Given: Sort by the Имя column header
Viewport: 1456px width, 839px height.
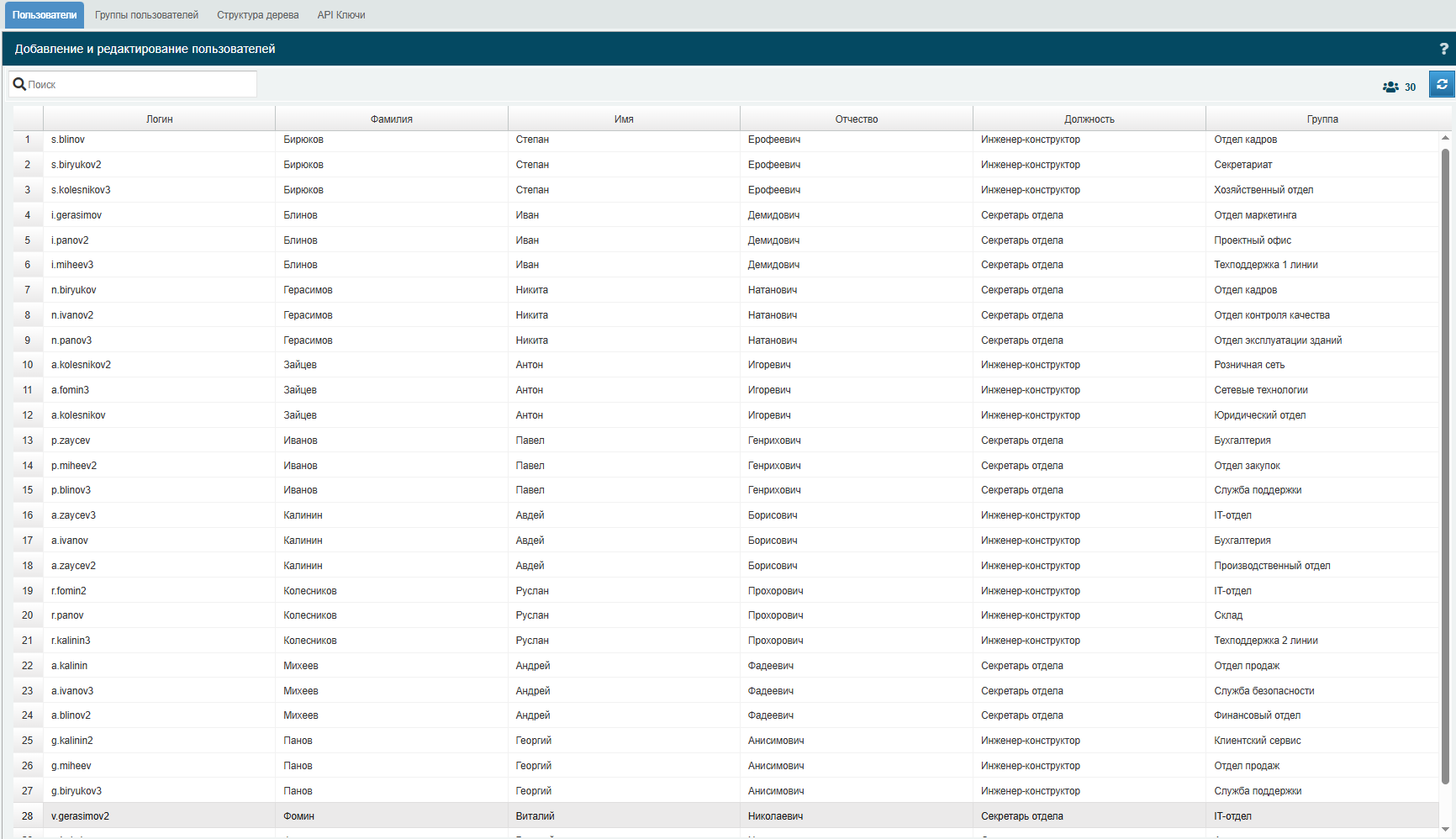Looking at the screenshot, I should [624, 119].
